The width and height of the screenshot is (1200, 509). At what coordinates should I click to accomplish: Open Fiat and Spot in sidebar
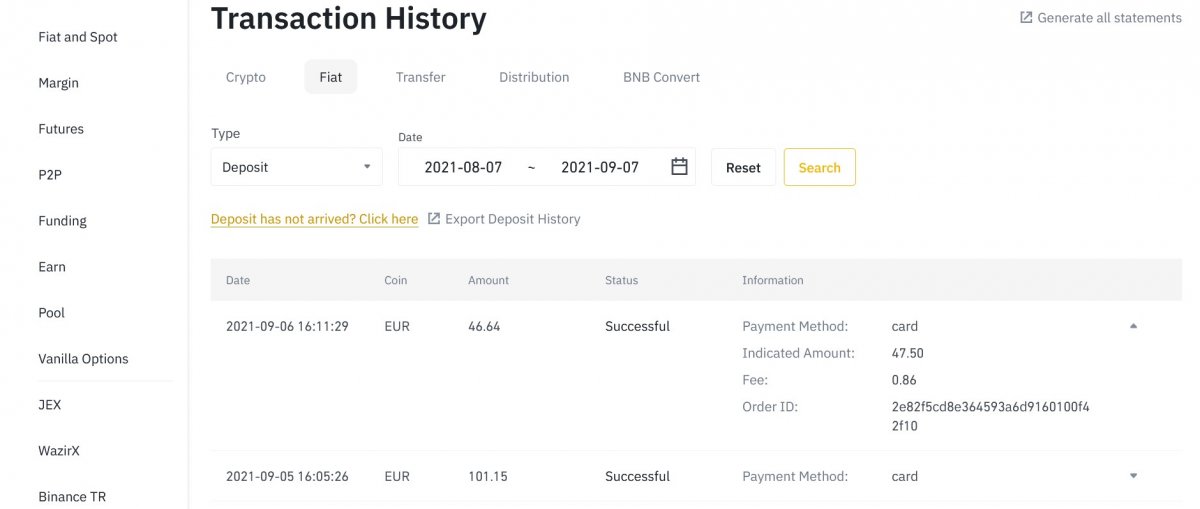point(78,37)
